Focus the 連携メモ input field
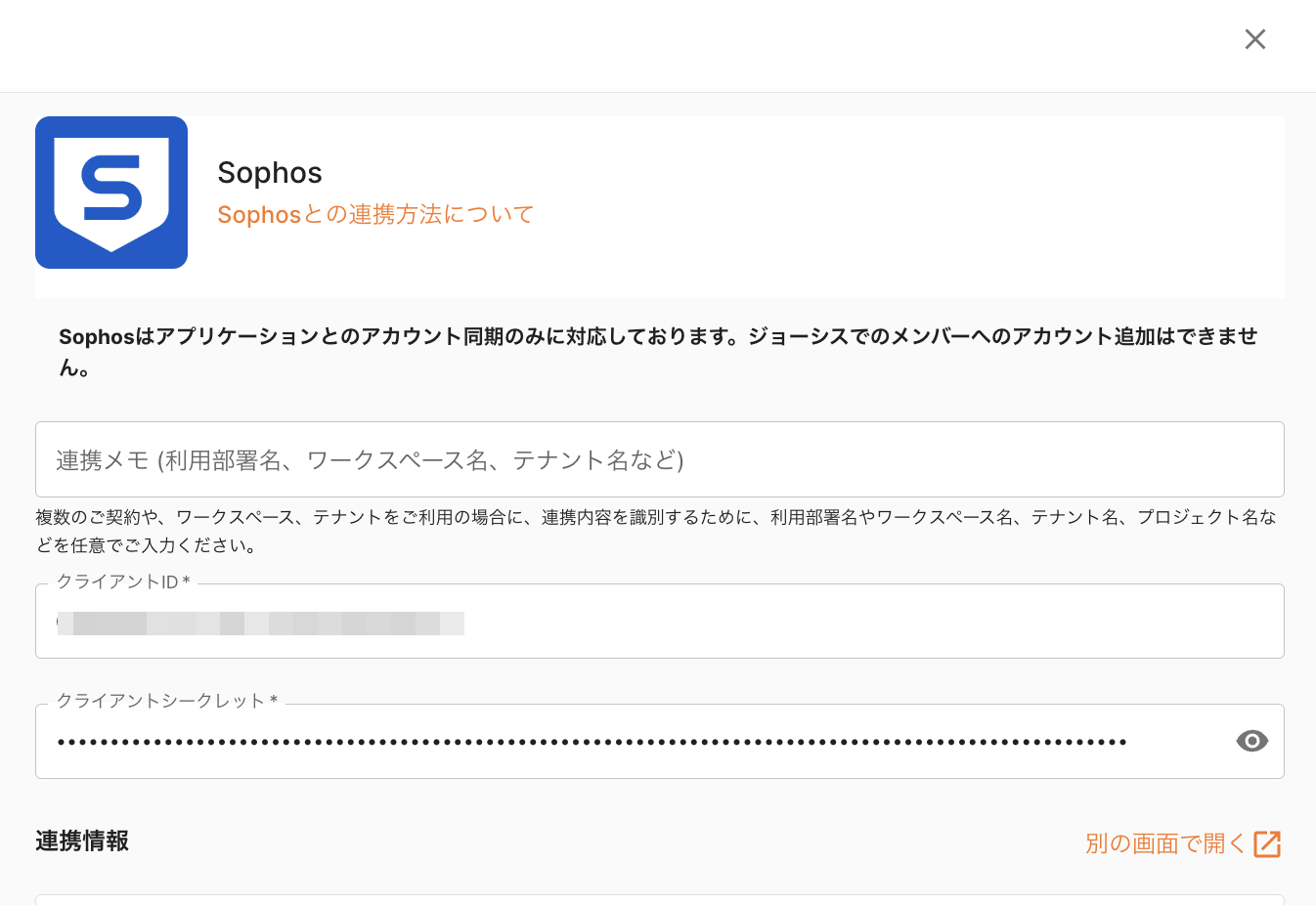The height and width of the screenshot is (905, 1316). (659, 459)
